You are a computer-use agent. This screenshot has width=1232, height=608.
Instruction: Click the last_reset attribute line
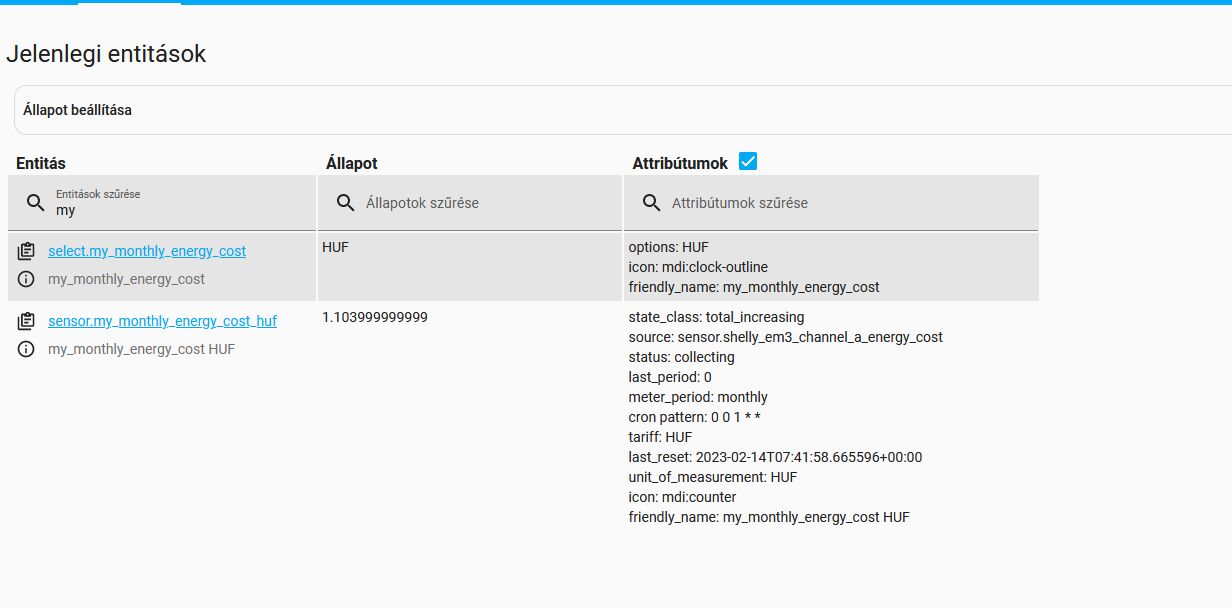point(775,457)
